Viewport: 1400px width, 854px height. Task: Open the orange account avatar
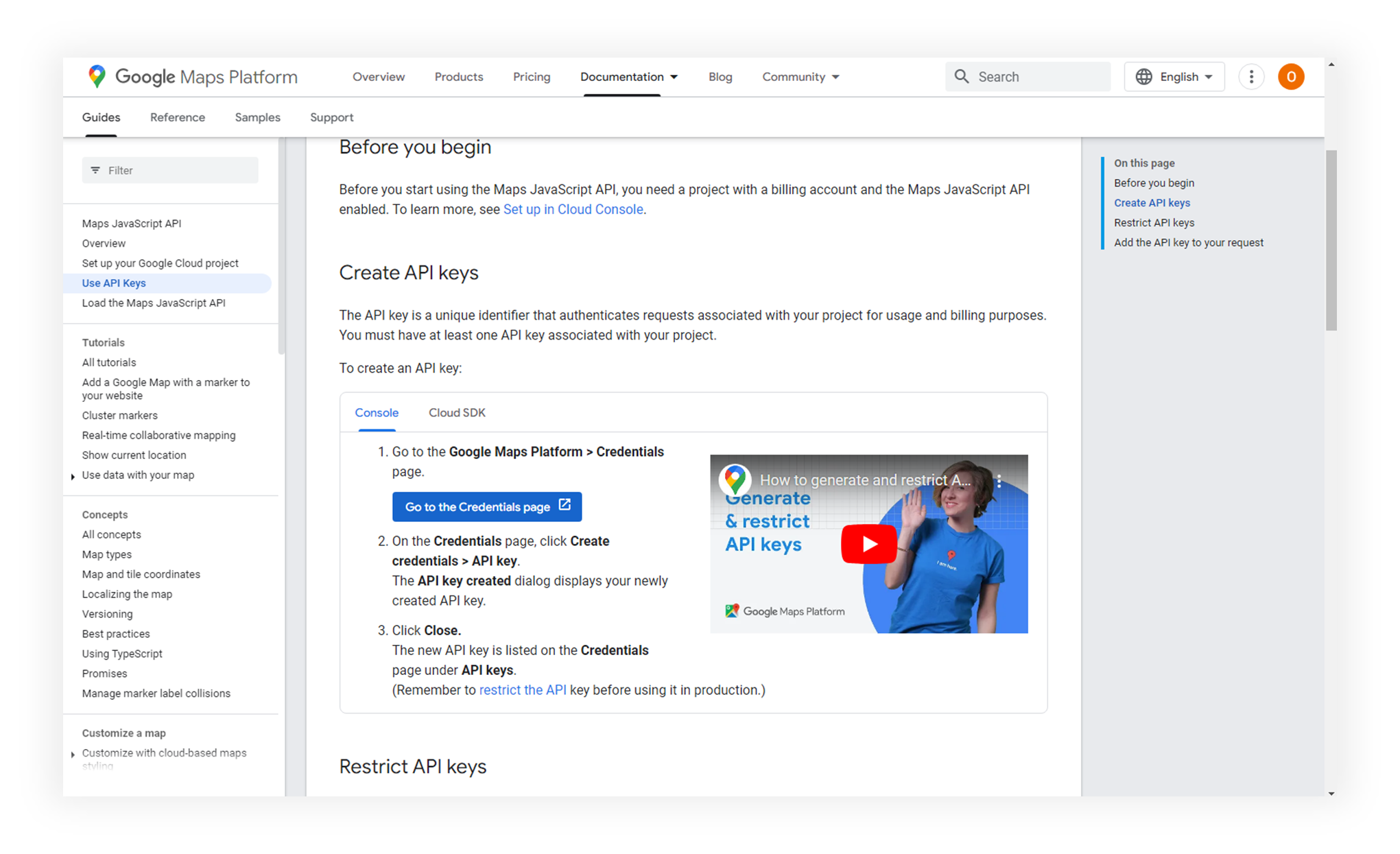[x=1290, y=77]
